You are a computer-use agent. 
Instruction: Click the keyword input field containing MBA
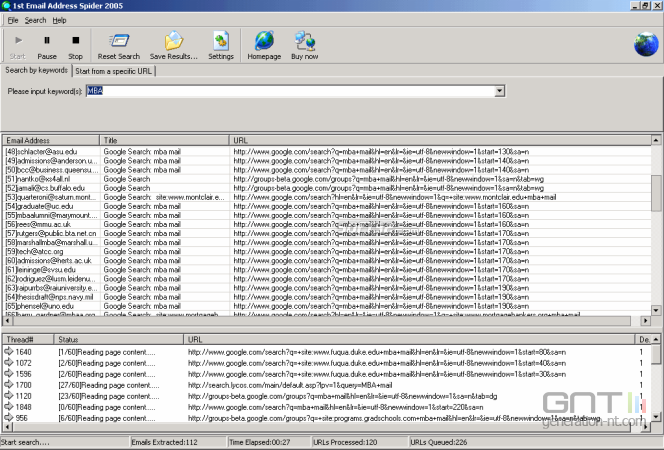click(x=290, y=91)
